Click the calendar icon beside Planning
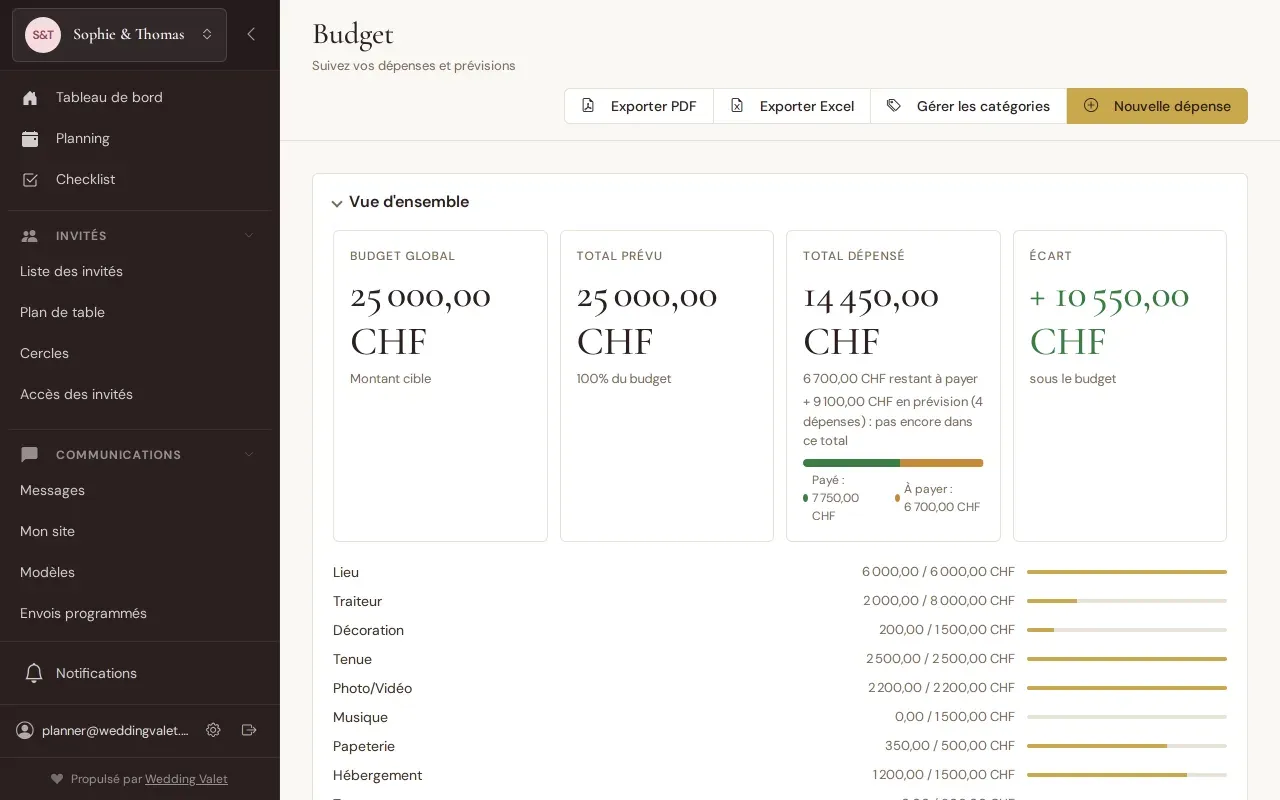This screenshot has width=1280, height=800. tap(30, 139)
